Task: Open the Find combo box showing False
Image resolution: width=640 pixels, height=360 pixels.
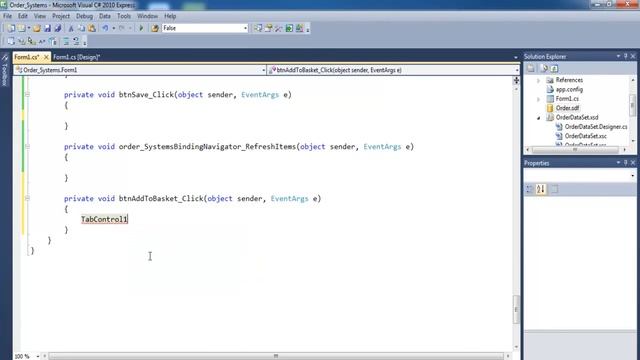Action: point(205,28)
